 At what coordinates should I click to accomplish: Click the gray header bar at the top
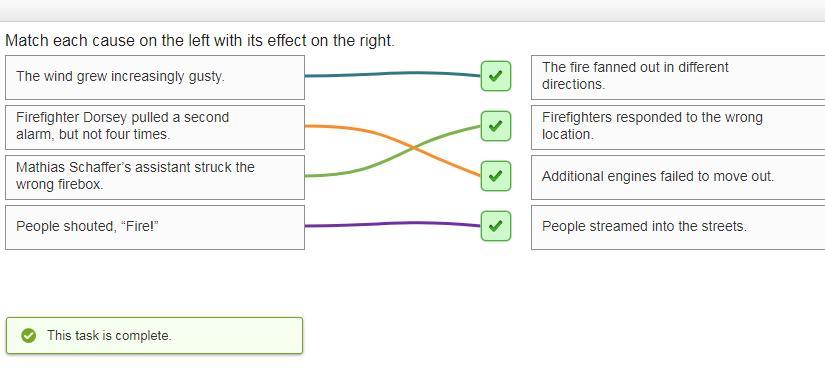point(412,11)
